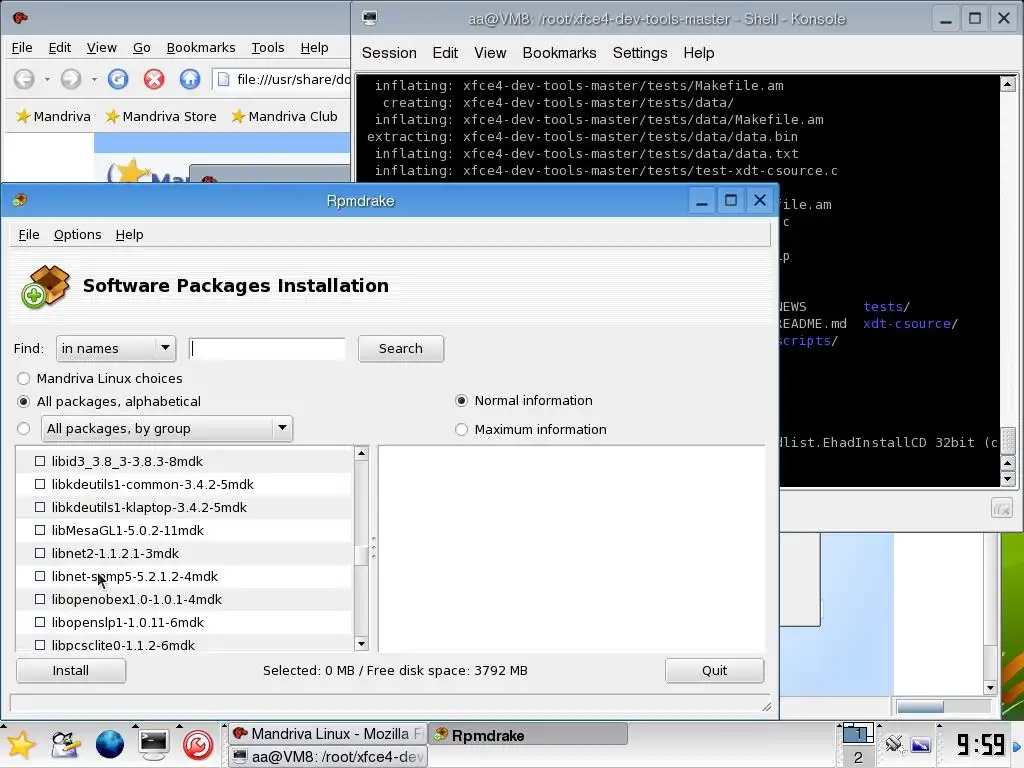Click package list scrollbar thumb
This screenshot has width=1024, height=768.
tap(361, 554)
